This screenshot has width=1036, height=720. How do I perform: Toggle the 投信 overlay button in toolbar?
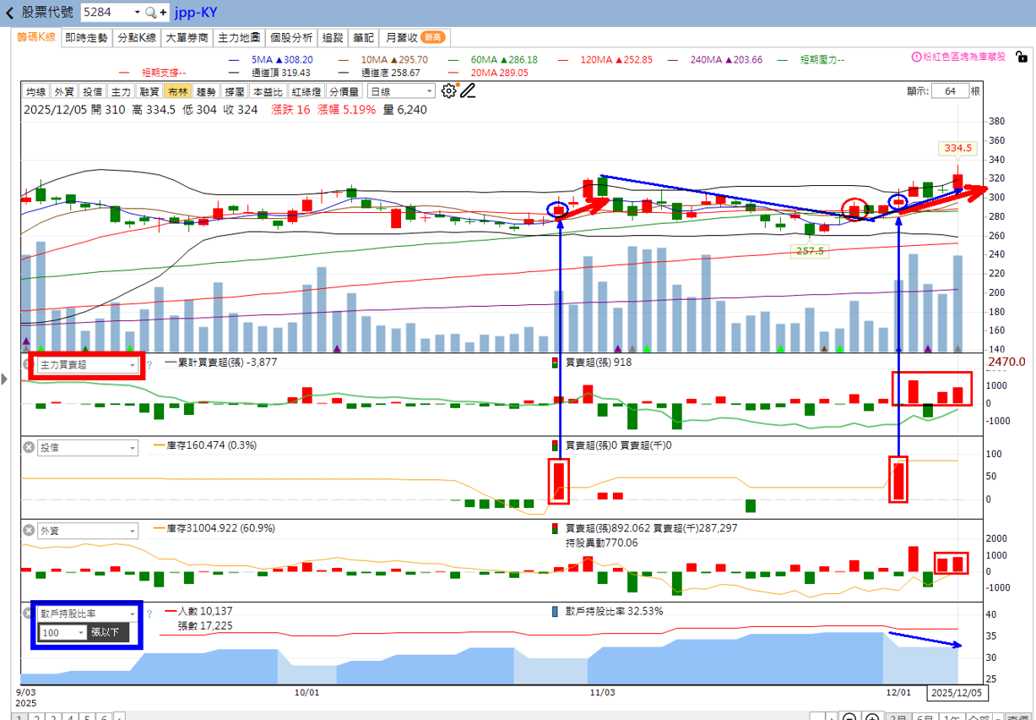(92, 92)
